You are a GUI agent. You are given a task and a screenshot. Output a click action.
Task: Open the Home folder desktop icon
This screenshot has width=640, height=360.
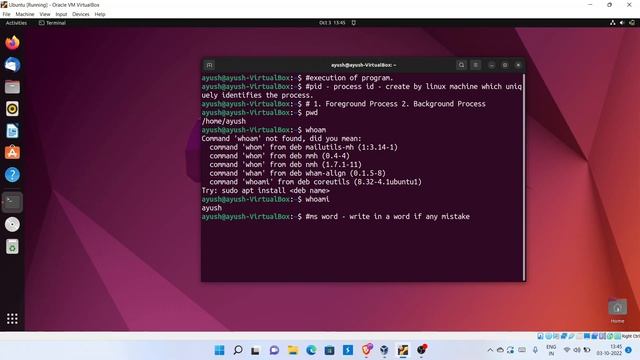click(x=617, y=310)
